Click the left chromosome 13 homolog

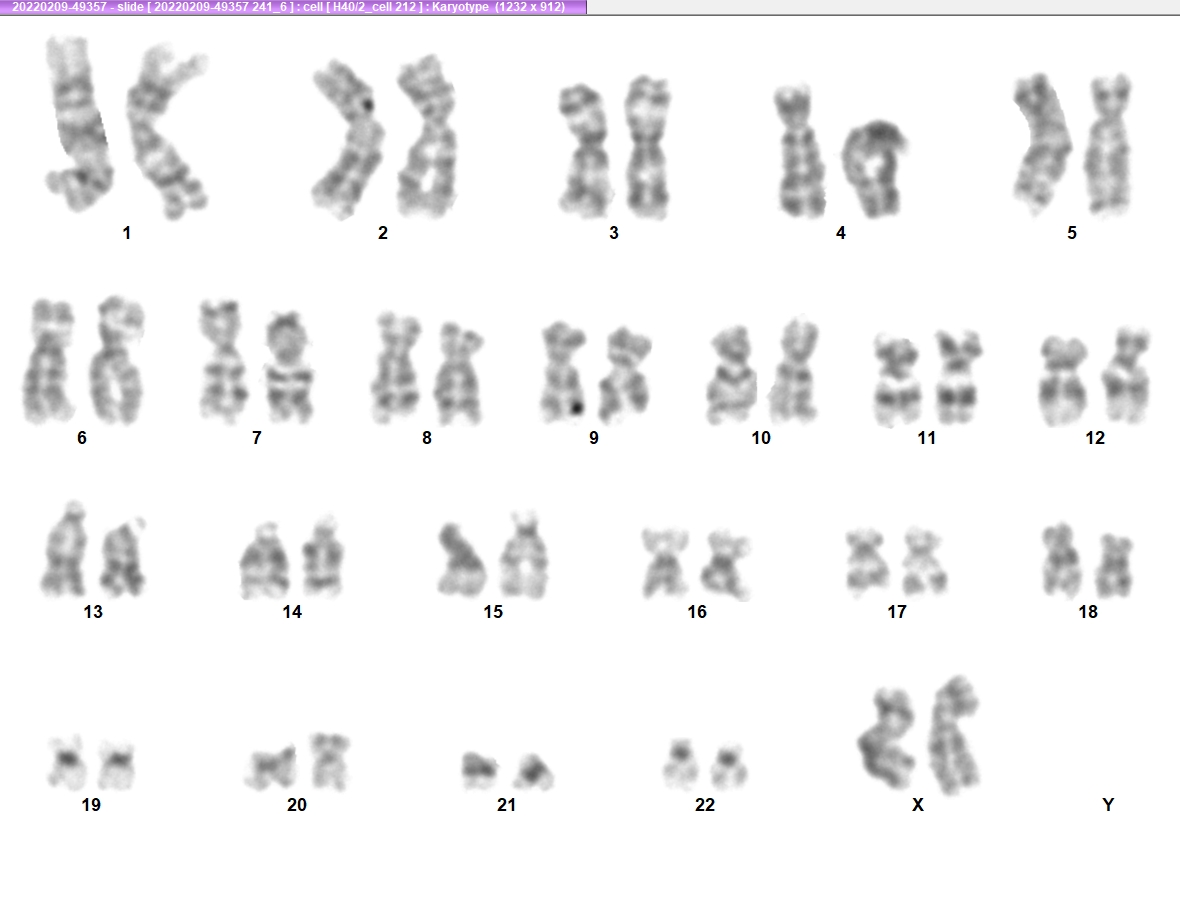[64, 549]
